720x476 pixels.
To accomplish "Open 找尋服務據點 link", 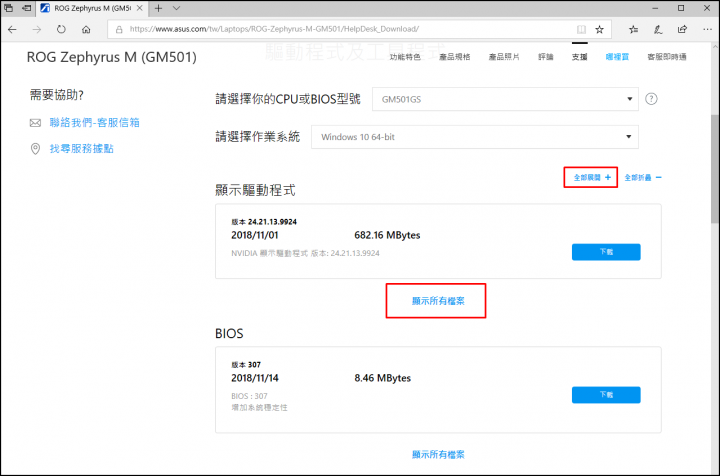I will coord(82,149).
